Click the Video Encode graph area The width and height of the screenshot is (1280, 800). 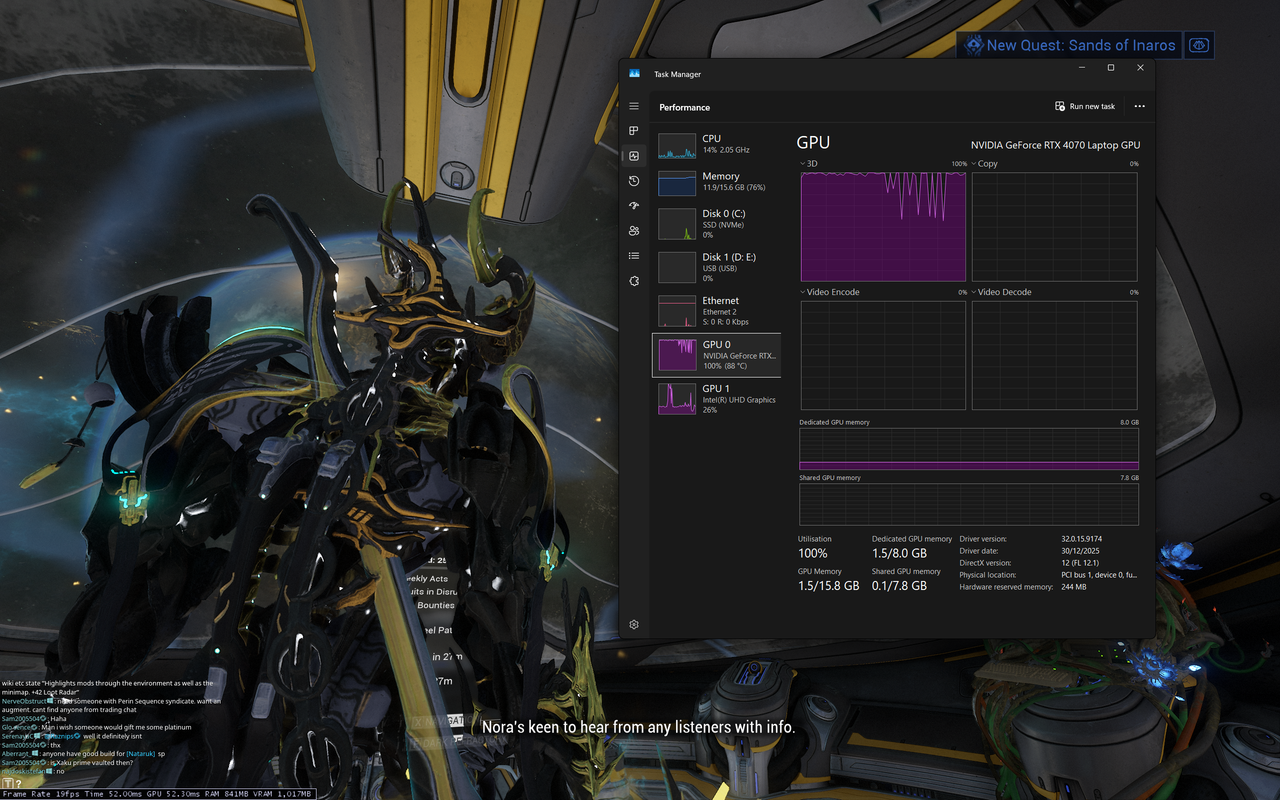coord(883,355)
